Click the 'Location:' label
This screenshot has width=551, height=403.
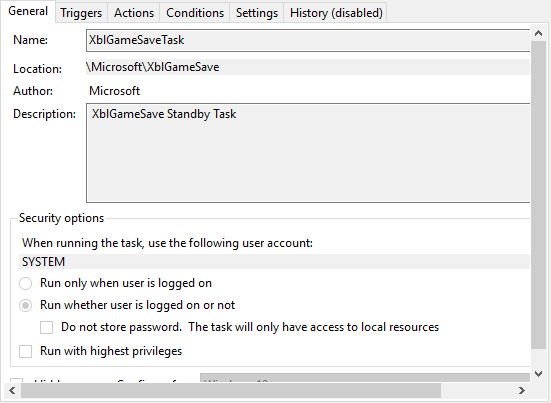click(x=38, y=69)
